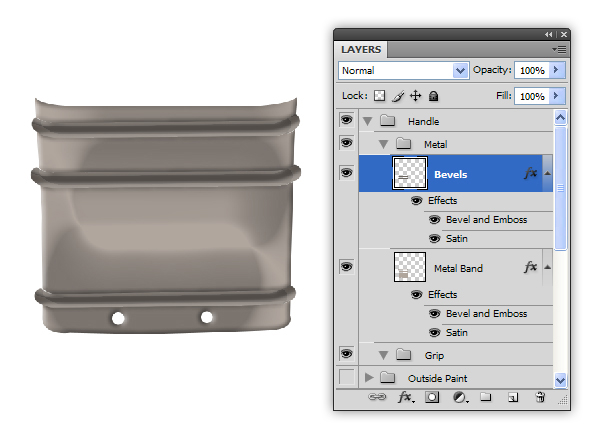Viewport: 600px width, 430px height.
Task: Add a layer mask
Action: tap(433, 397)
